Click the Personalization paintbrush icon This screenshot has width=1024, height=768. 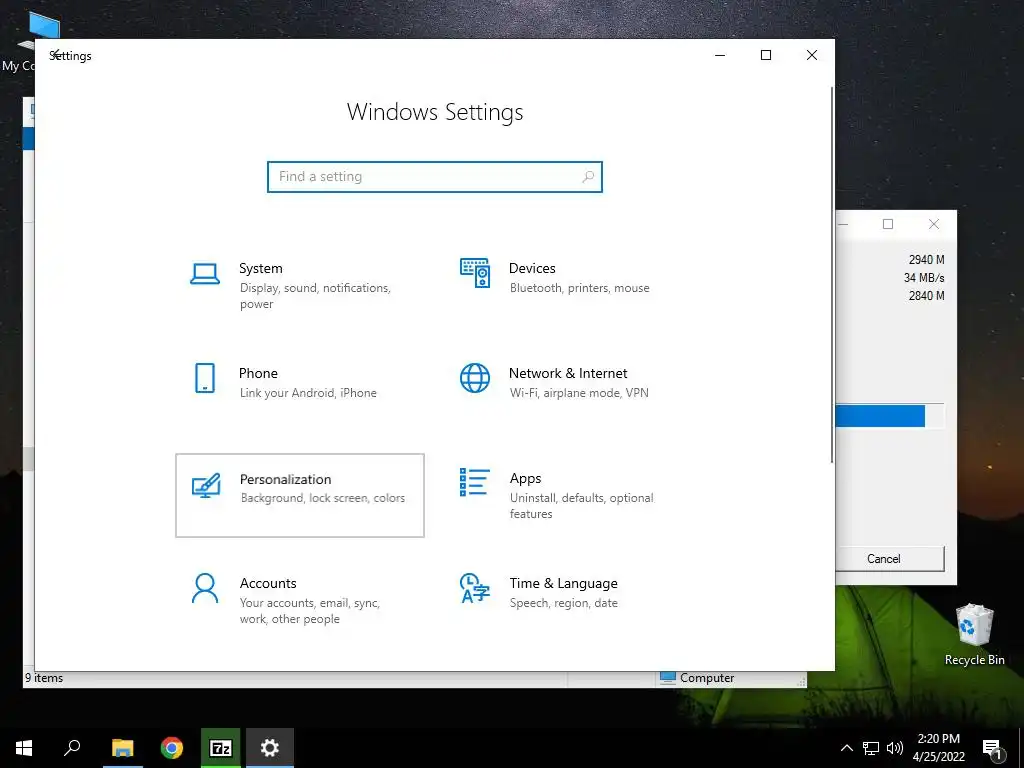(x=206, y=485)
